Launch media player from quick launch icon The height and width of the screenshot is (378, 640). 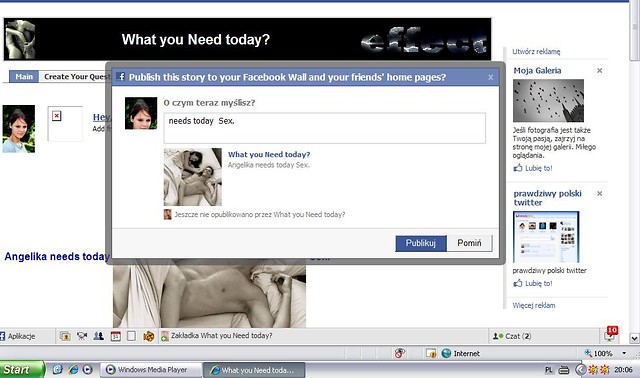coord(87,369)
